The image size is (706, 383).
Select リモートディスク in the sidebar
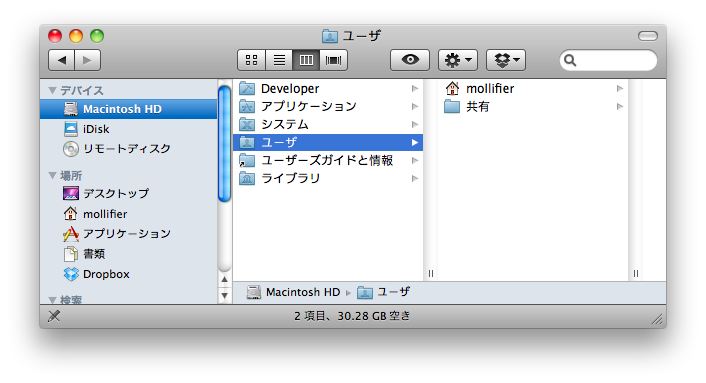click(x=128, y=149)
